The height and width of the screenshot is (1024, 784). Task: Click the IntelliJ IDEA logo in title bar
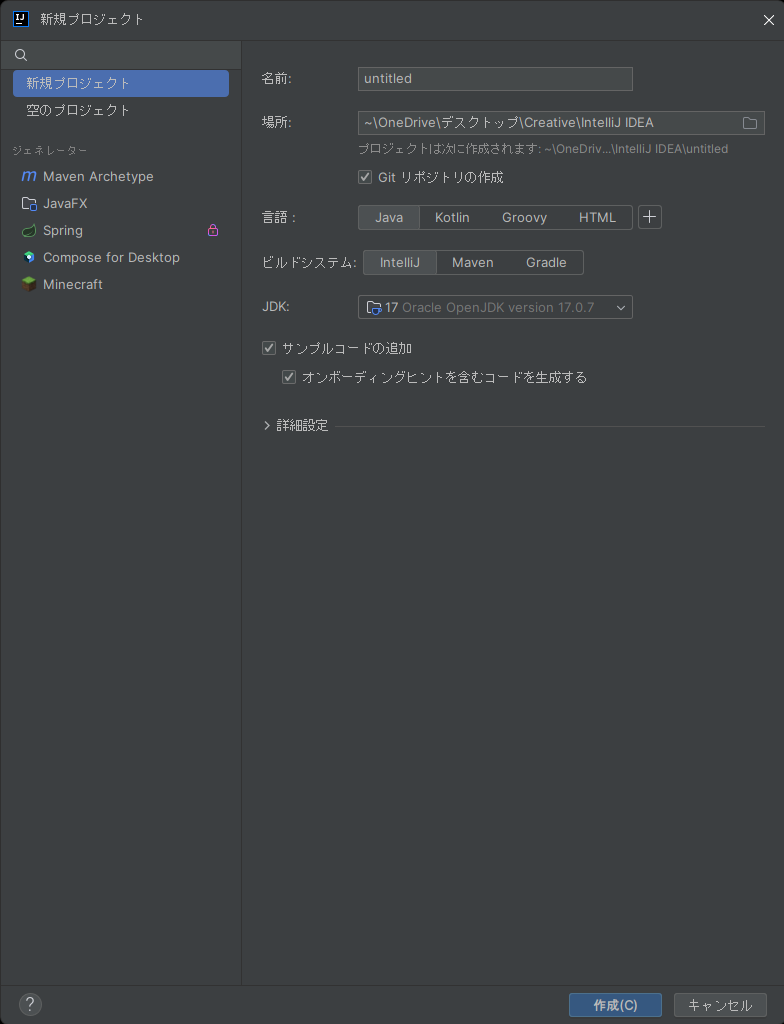(21, 19)
